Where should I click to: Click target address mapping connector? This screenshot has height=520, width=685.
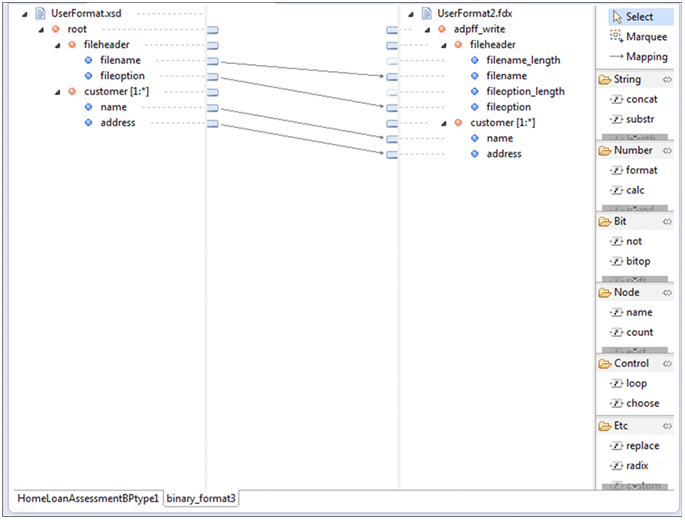pos(392,155)
